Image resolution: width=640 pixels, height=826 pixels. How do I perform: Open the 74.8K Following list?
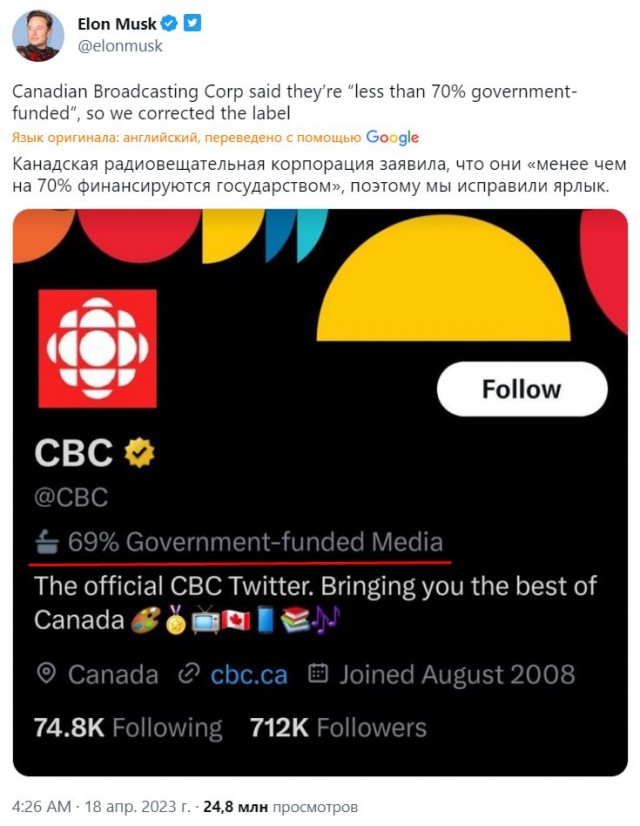point(128,727)
